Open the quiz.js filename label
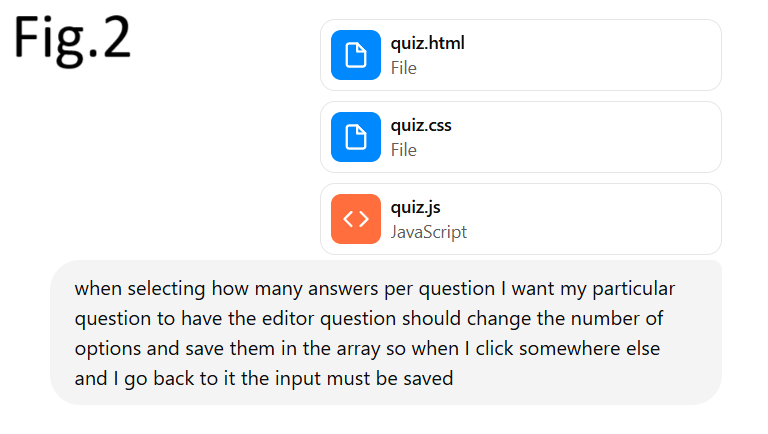This screenshot has height=434, width=768. coord(416,207)
